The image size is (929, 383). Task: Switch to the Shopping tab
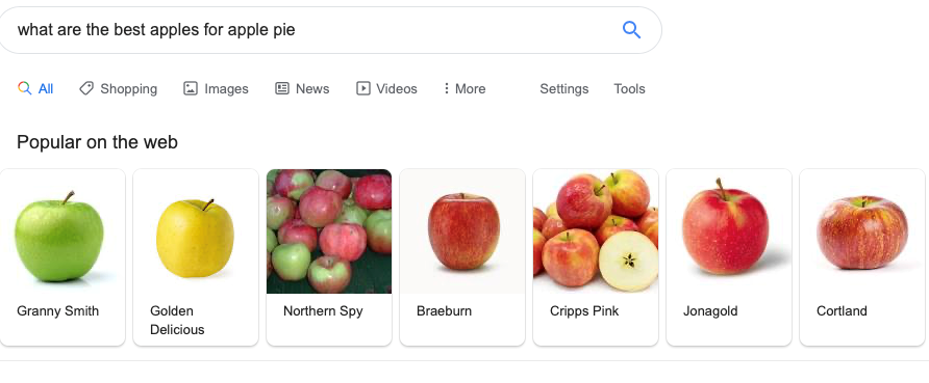point(118,88)
